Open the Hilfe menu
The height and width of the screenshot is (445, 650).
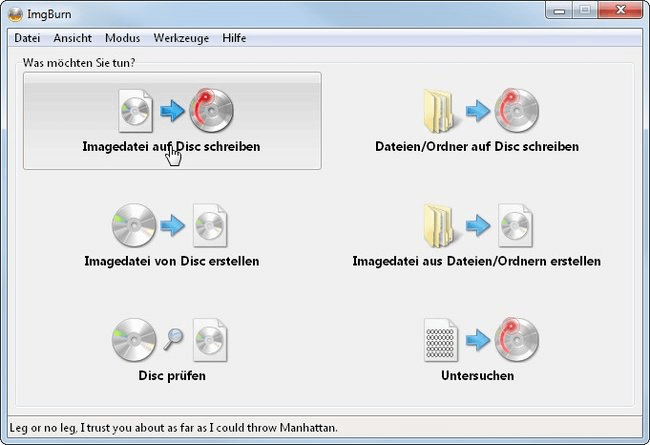tap(234, 38)
